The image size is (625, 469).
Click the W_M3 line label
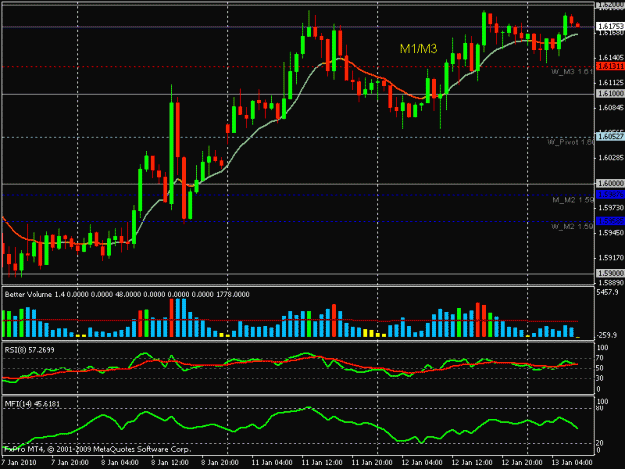pos(572,72)
